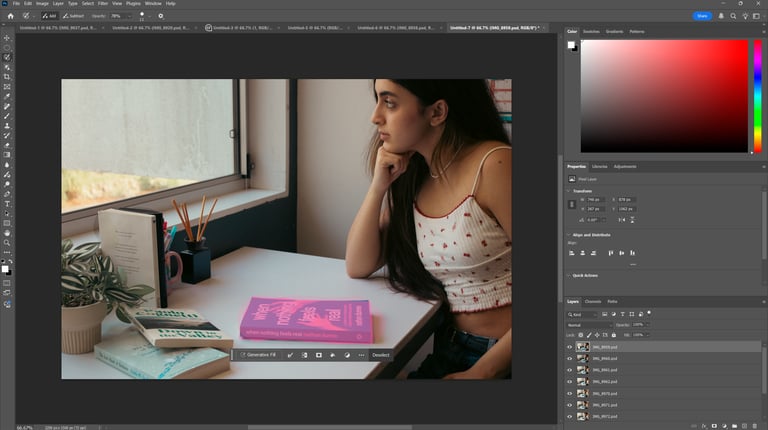Viewport: 768px width, 430px height.
Task: Click the Generative Fill button
Action: pyautogui.click(x=258, y=355)
